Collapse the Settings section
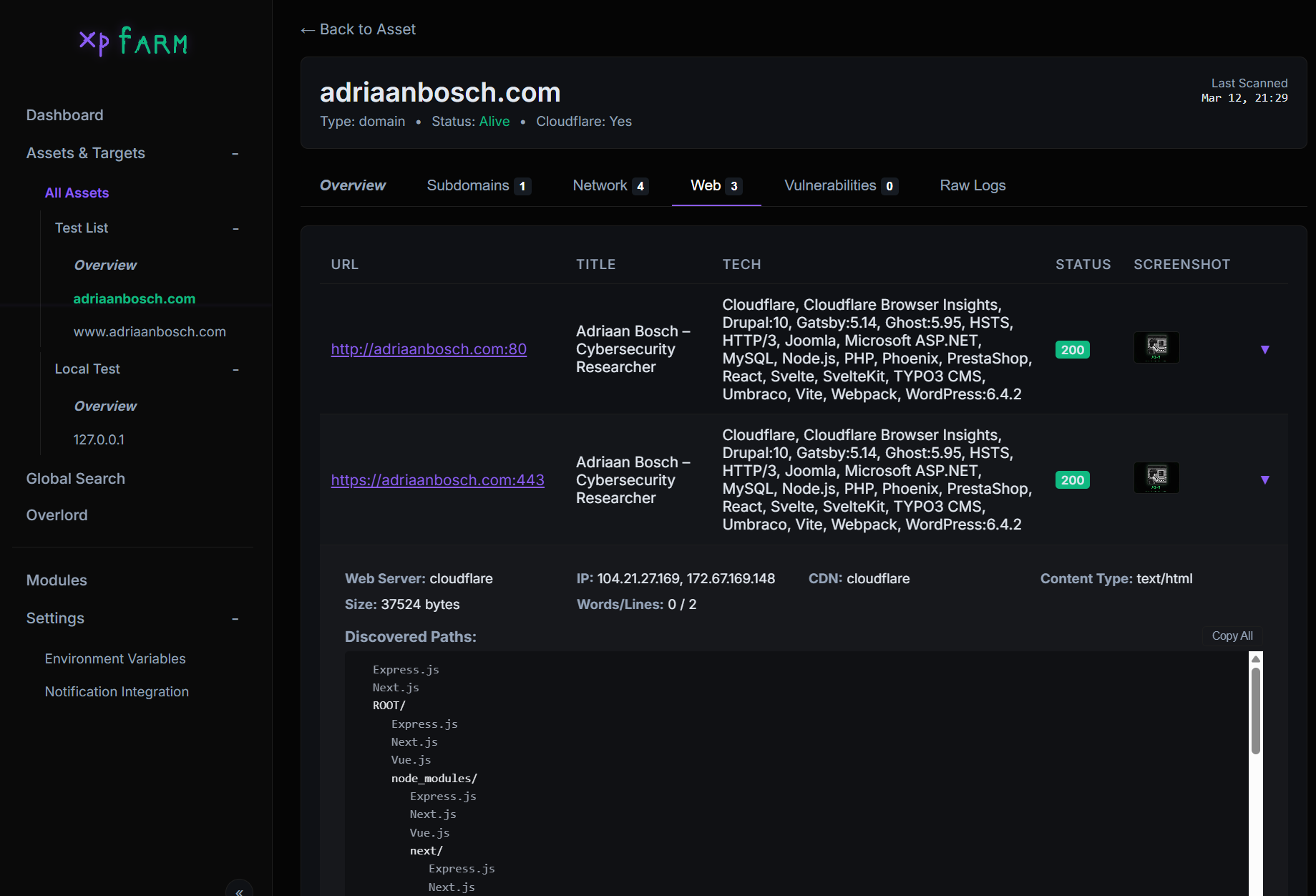This screenshot has height=896, width=1316. pyautogui.click(x=235, y=619)
